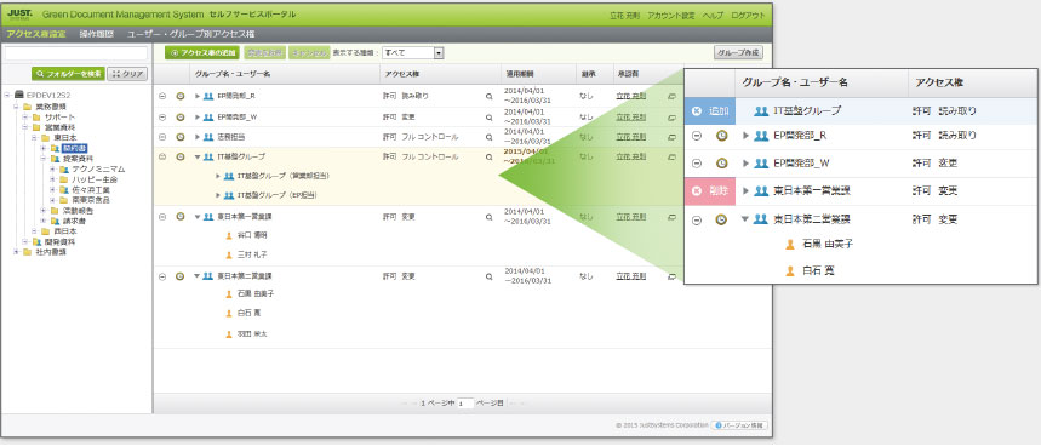This screenshot has width=1041, height=445.
Task: Click the アクセス権の追加 button
Action: tap(199, 52)
